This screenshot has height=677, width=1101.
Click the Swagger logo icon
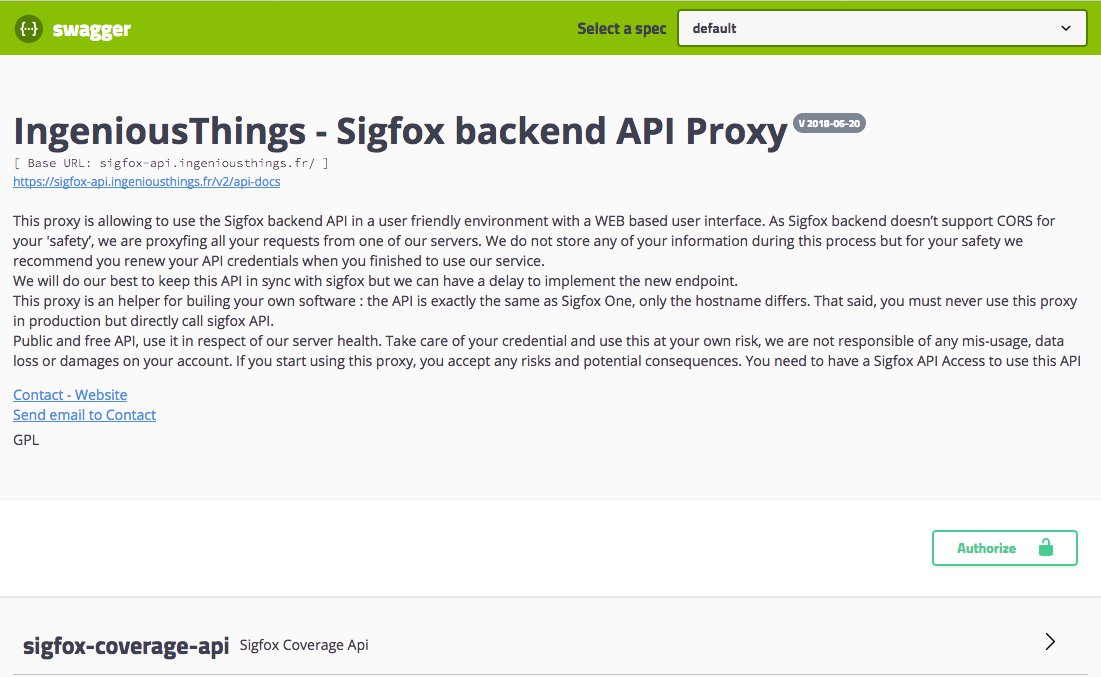29,29
